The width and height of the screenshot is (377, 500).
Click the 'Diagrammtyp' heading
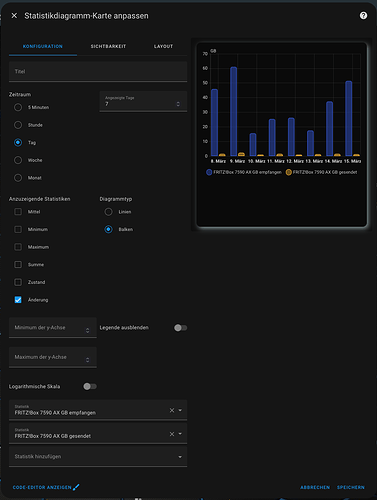click(116, 199)
